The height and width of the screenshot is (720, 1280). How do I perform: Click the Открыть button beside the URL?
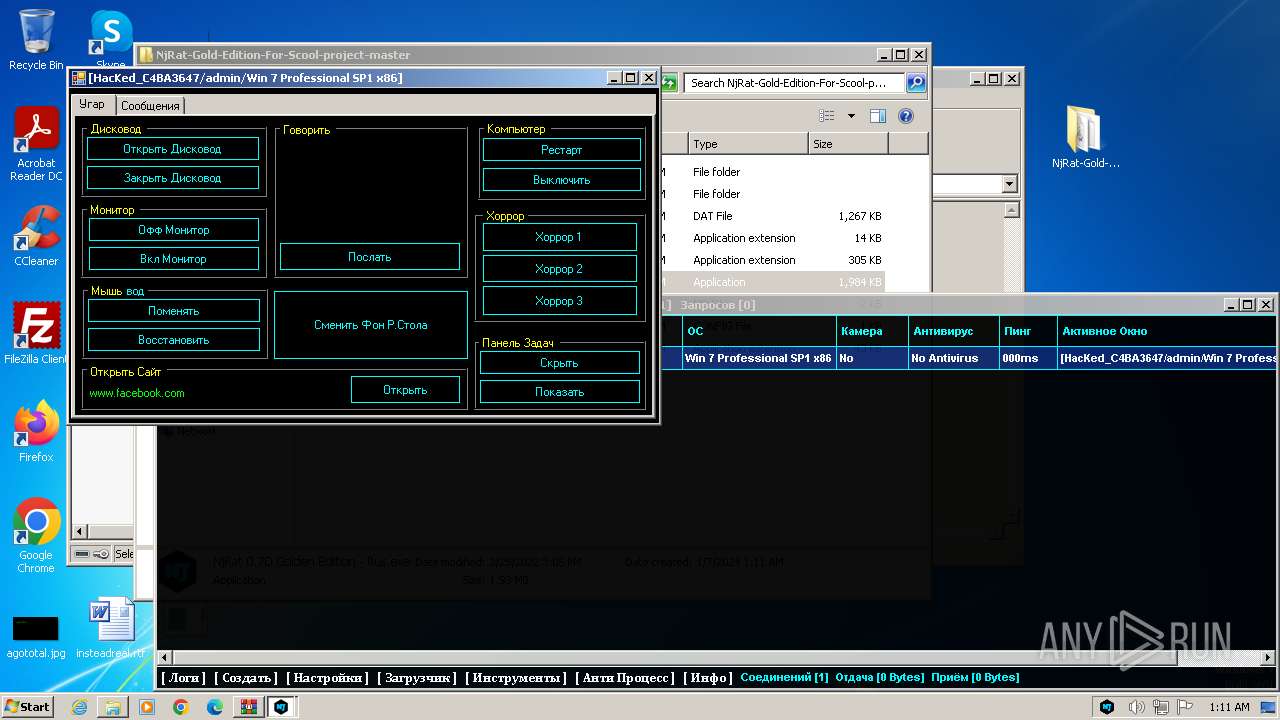405,390
